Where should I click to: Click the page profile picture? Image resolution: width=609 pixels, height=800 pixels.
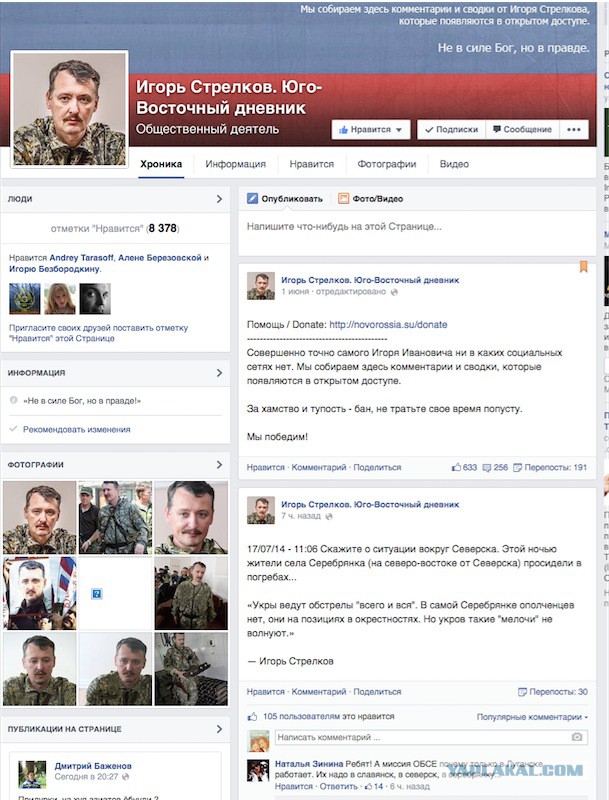(x=69, y=109)
